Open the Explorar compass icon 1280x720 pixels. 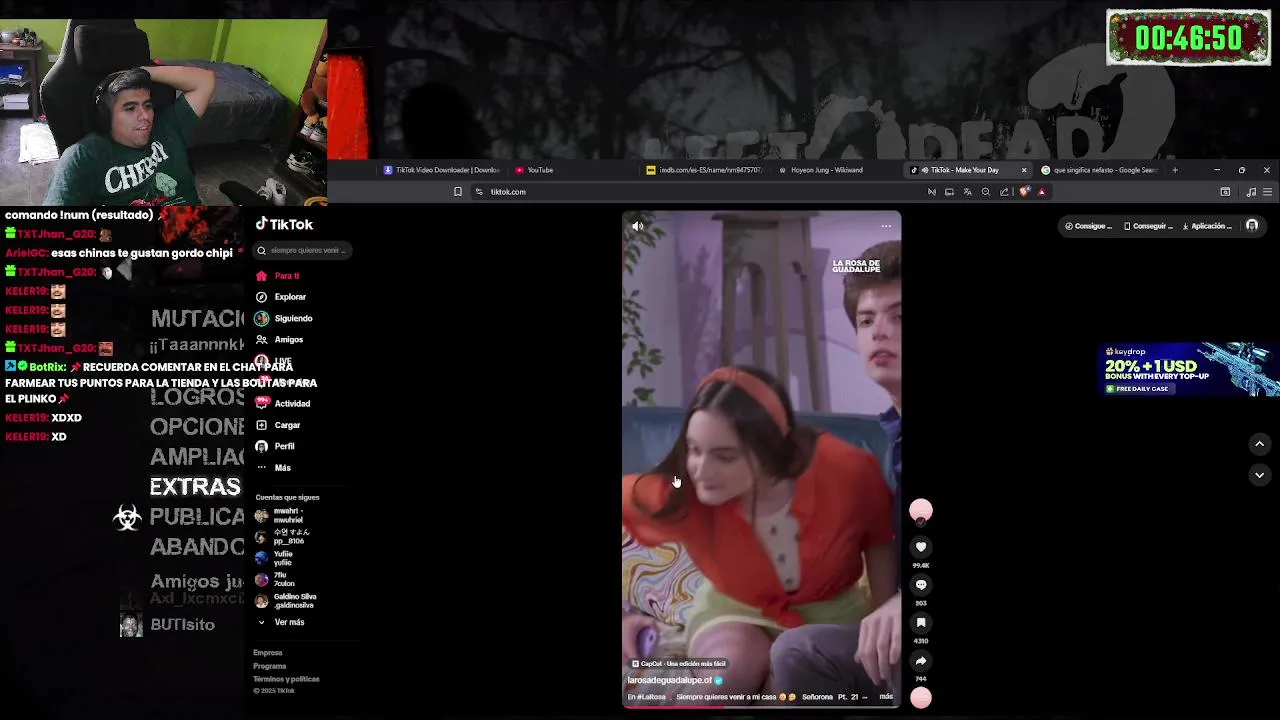pyautogui.click(x=261, y=297)
